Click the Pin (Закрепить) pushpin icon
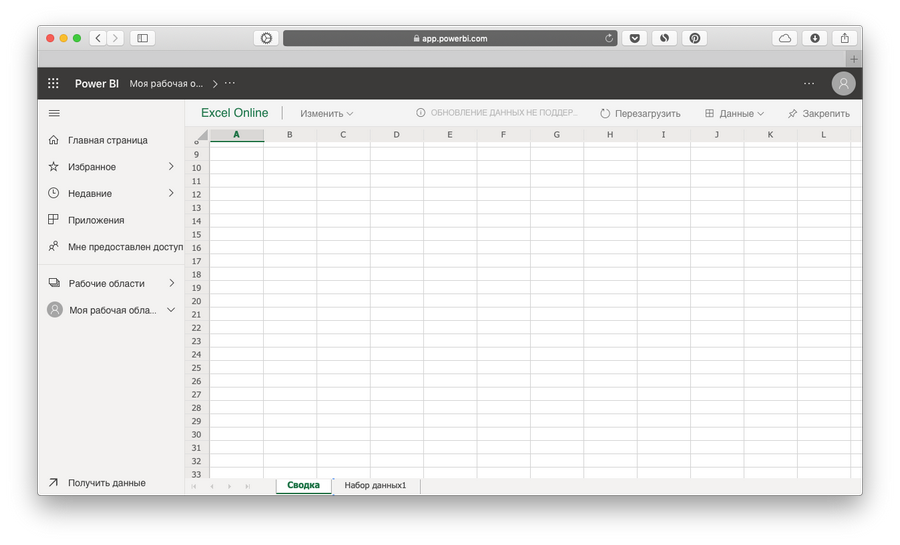This screenshot has width=900, height=545. [793, 114]
